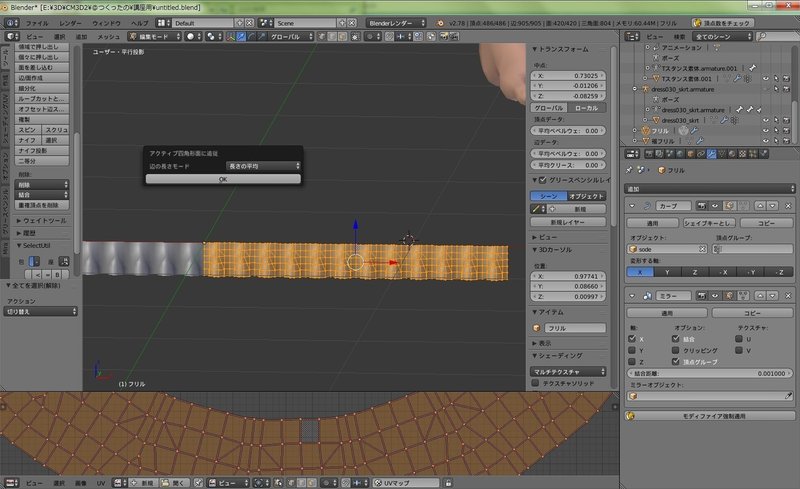
Task: Open the レンダー menu
Action: (70, 23)
